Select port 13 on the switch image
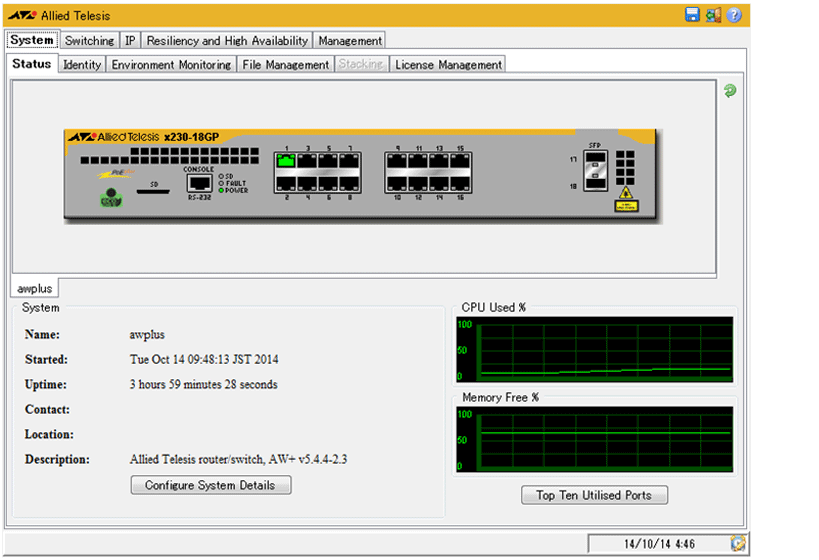 point(439,160)
